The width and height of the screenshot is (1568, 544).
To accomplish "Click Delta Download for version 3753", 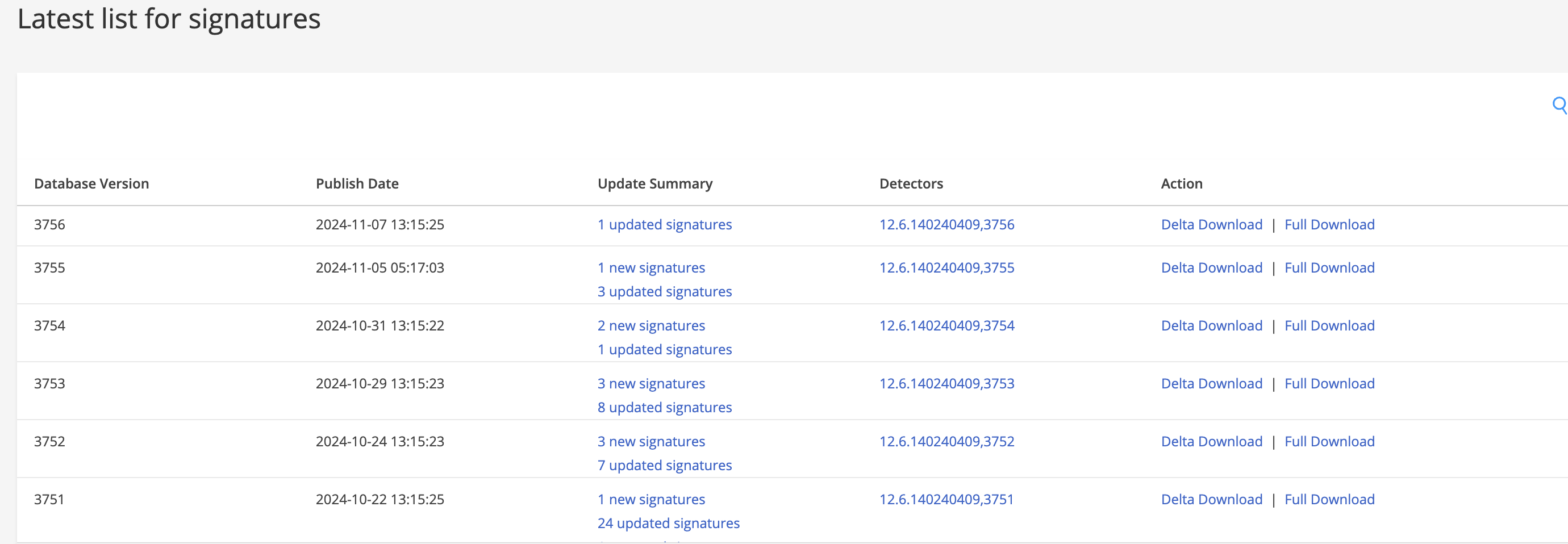I will click(1212, 383).
